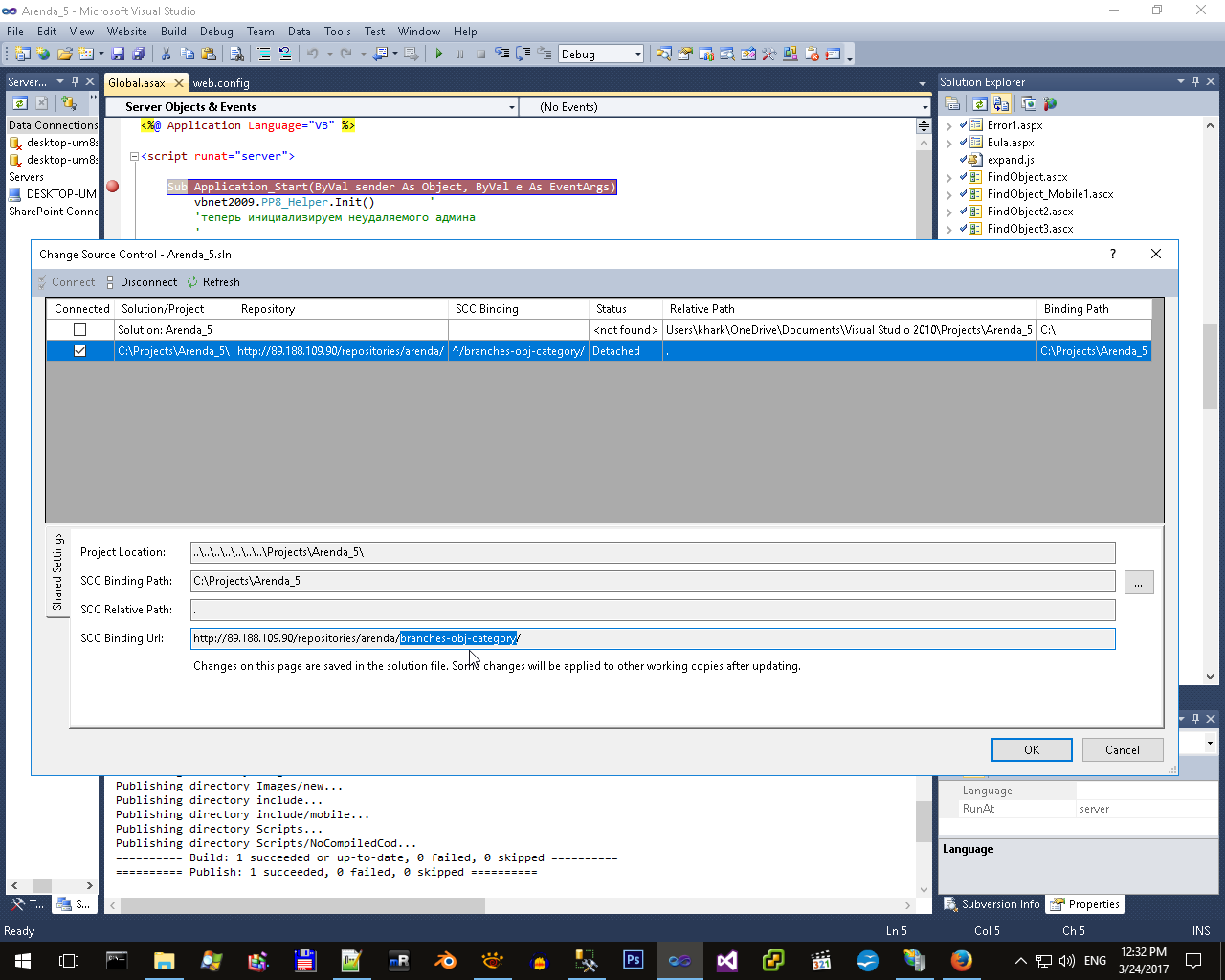Viewport: 1225px width, 980px height.
Task: Open Server Objects & Events dropdown
Action: (511, 107)
